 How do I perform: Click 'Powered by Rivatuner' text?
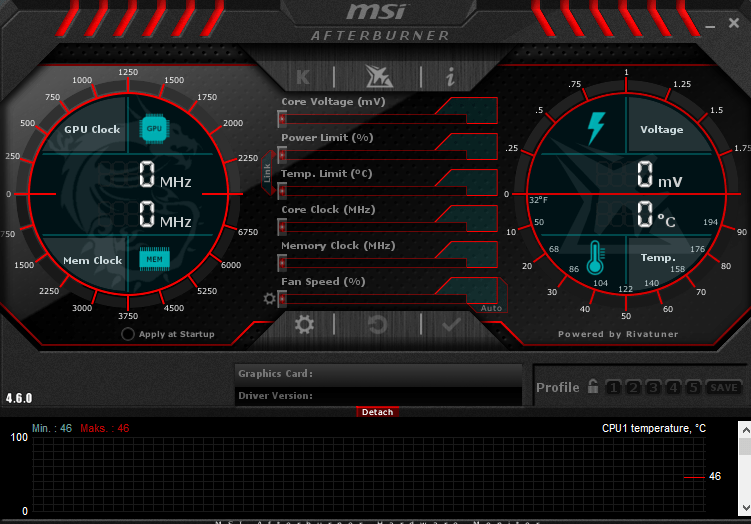[x=618, y=334]
